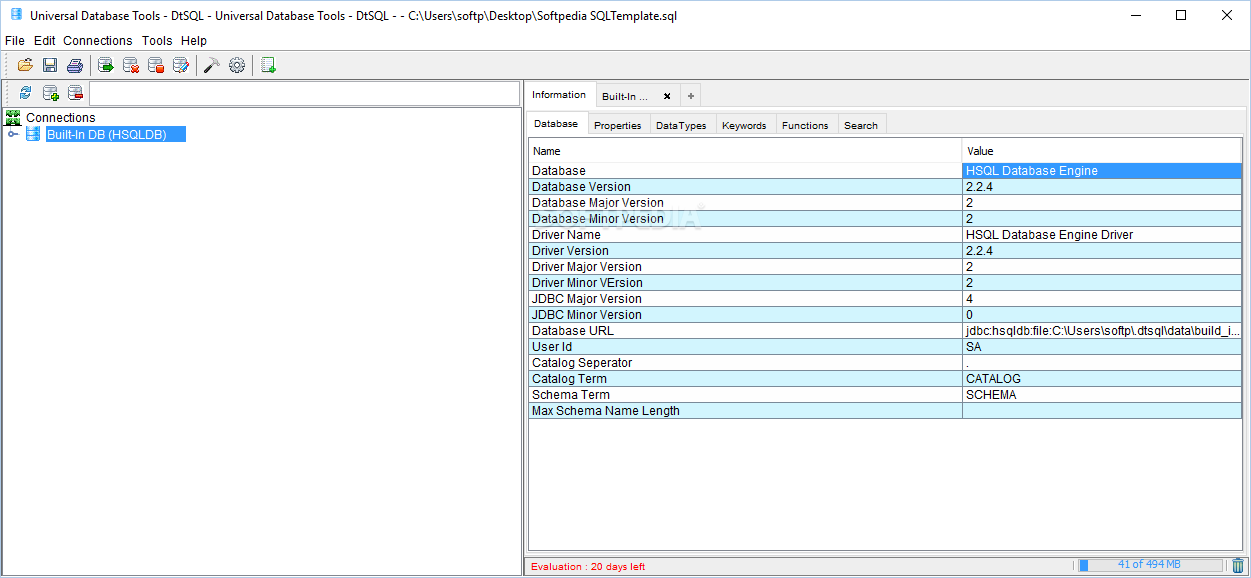Select the Properties sub-tab
The height and width of the screenshot is (578, 1251).
pyautogui.click(x=618, y=125)
